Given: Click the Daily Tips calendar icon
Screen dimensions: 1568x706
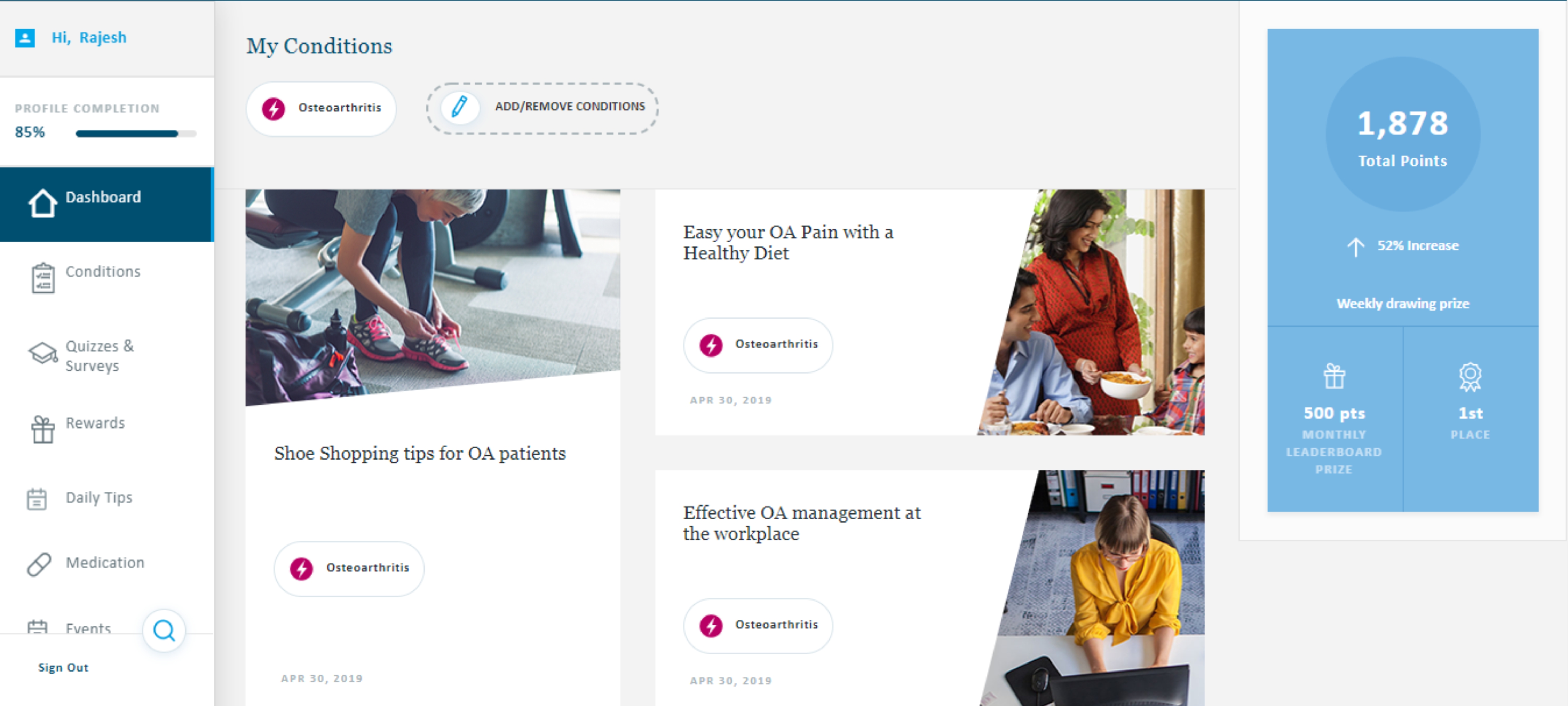Looking at the screenshot, I should (x=37, y=499).
